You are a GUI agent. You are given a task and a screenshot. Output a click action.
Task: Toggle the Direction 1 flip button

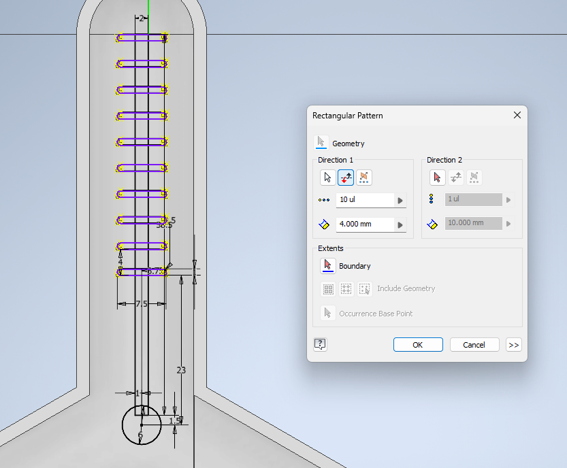tap(346, 178)
